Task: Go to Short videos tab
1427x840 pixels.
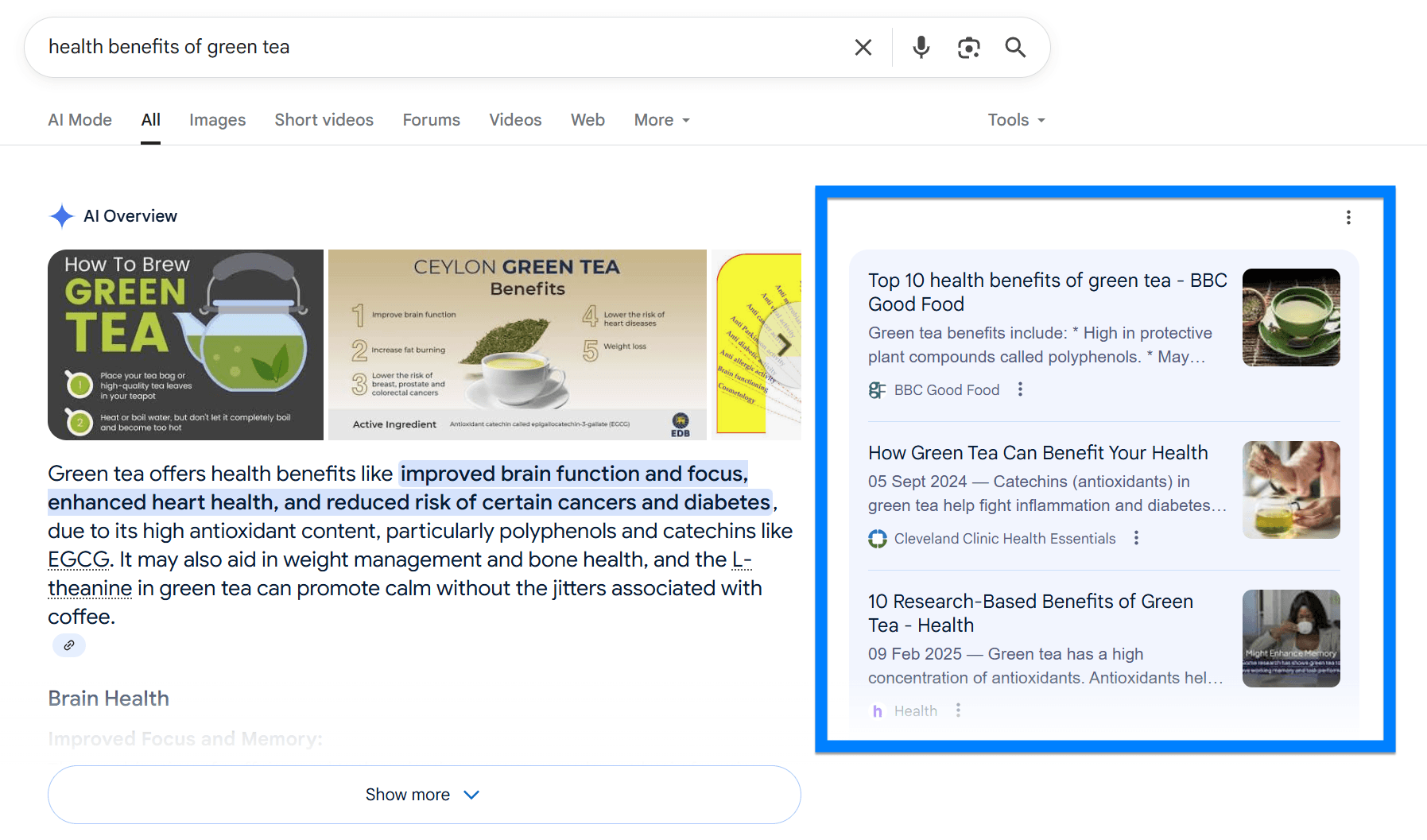Action: (x=324, y=120)
